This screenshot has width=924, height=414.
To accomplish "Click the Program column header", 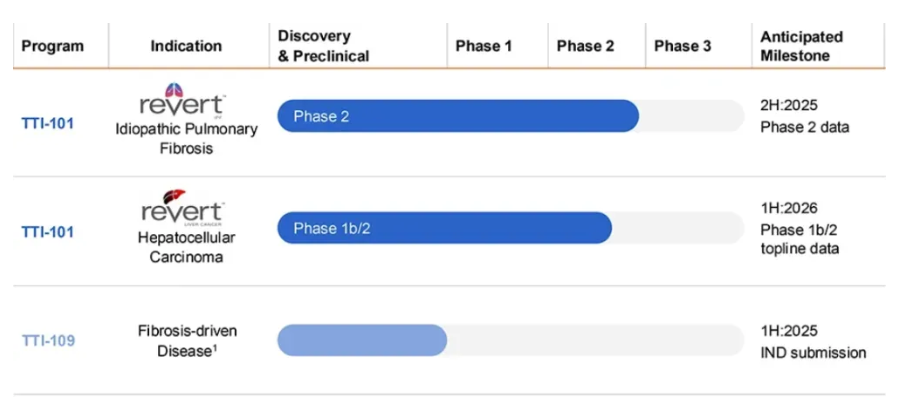I will click(x=52, y=46).
